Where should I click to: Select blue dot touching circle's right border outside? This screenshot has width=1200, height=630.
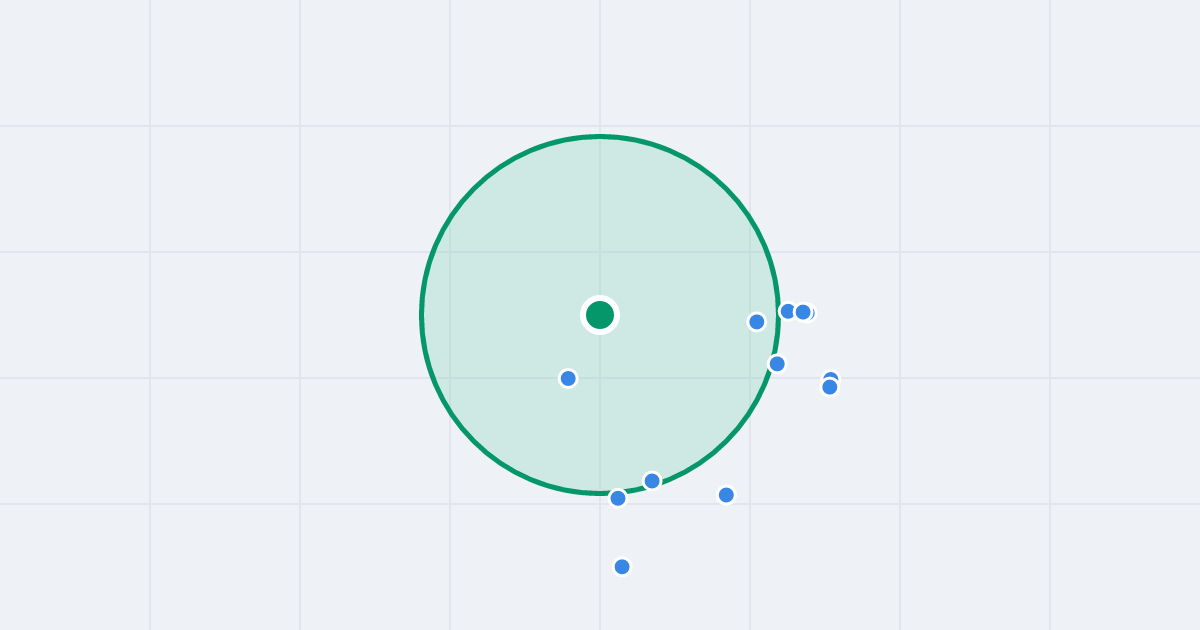click(786, 311)
